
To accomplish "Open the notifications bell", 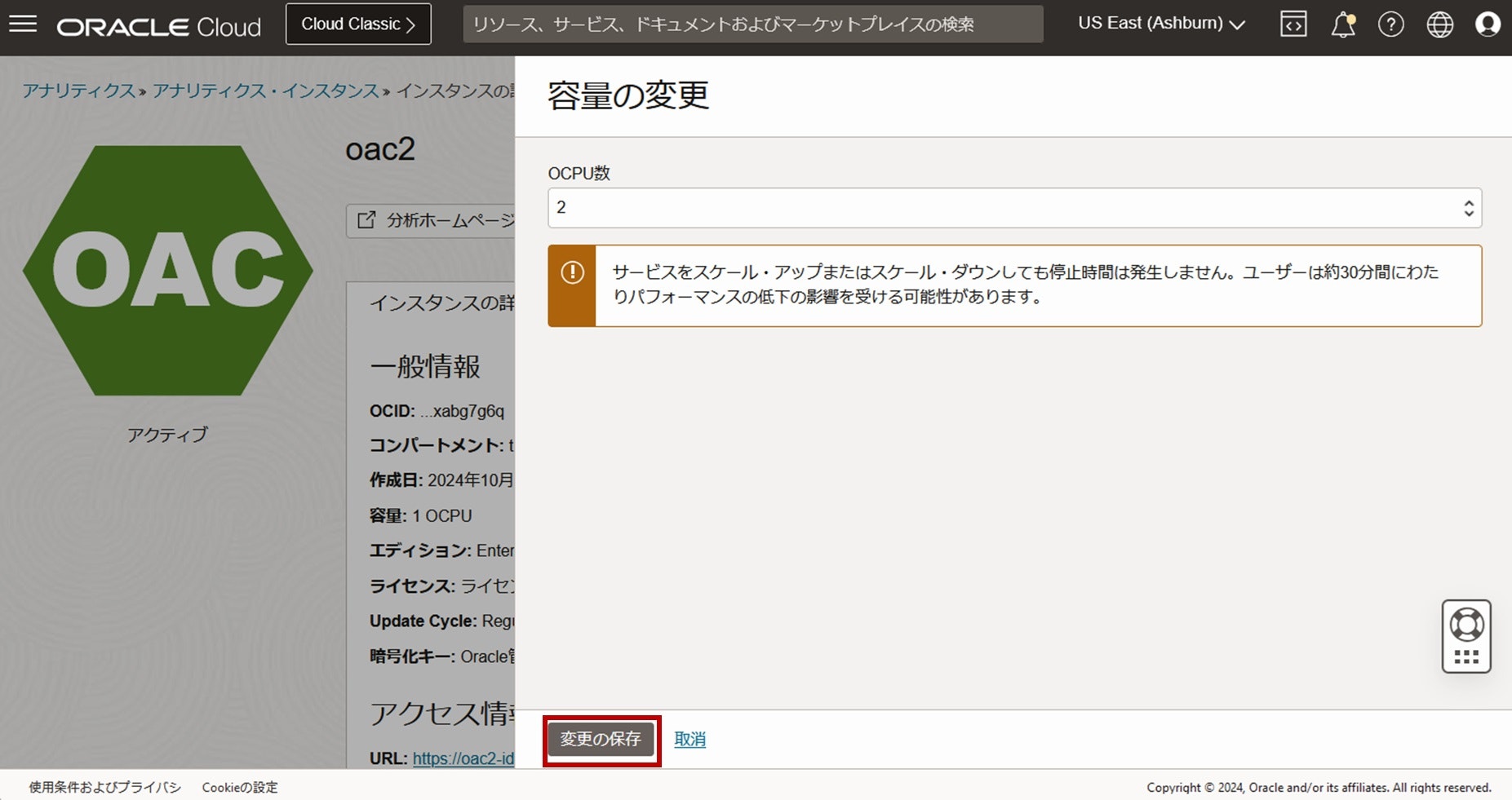I will 1343,24.
